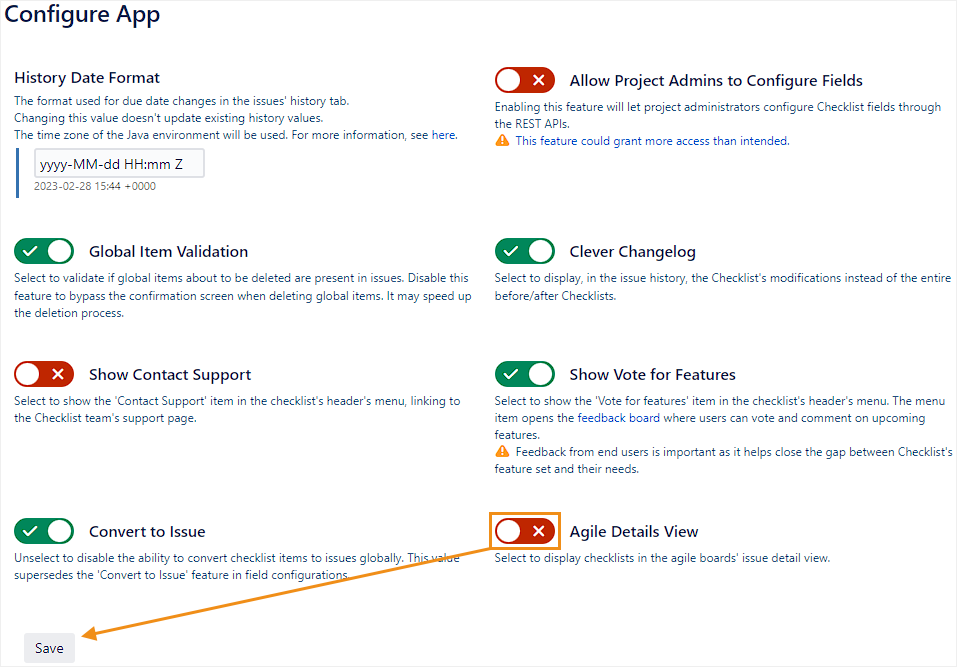Image resolution: width=957 pixels, height=667 pixels.
Task: Click the 'Agile Details View' label text
Action: pyautogui.click(x=634, y=532)
